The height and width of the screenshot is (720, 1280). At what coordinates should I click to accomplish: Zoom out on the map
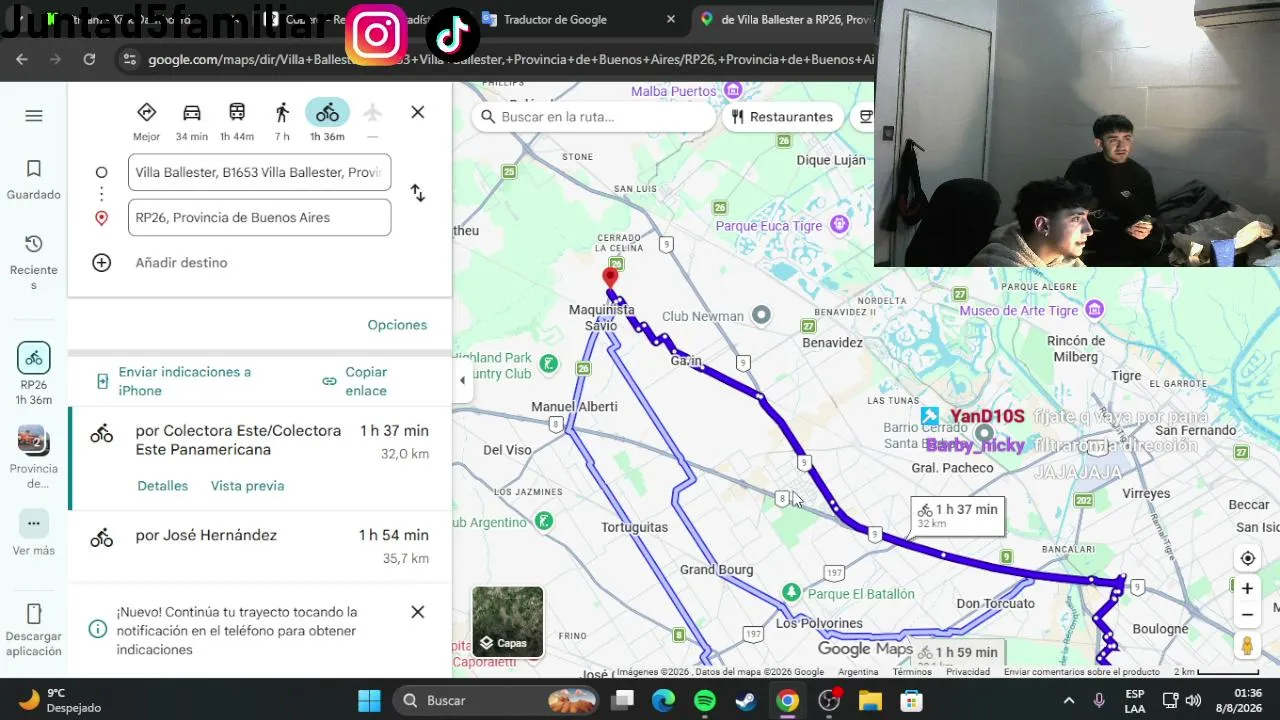pyautogui.click(x=1247, y=615)
